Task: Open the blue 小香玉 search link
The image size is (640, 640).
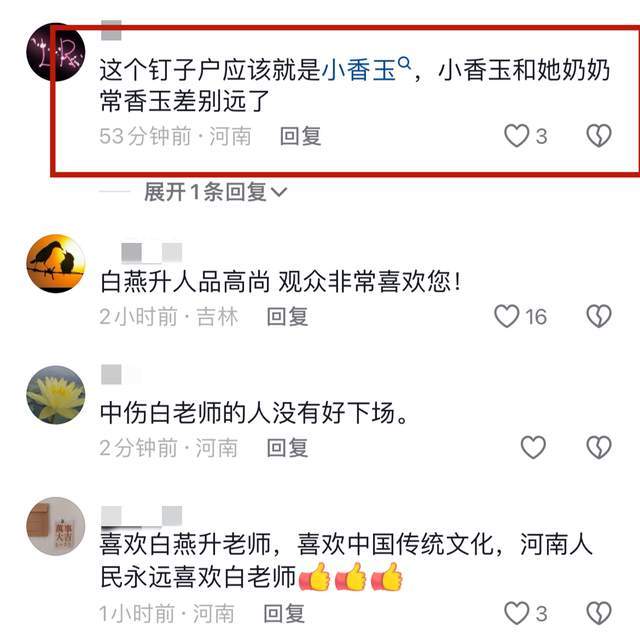Action: (x=366, y=69)
